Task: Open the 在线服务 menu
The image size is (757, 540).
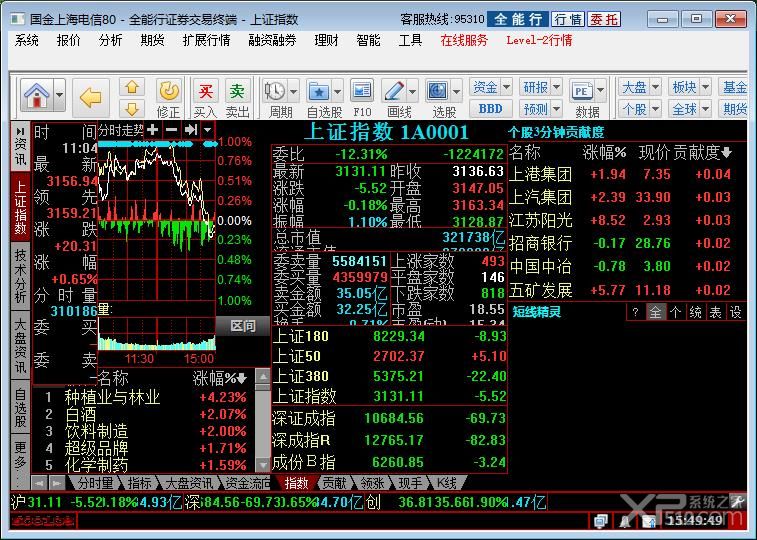Action: click(x=464, y=40)
